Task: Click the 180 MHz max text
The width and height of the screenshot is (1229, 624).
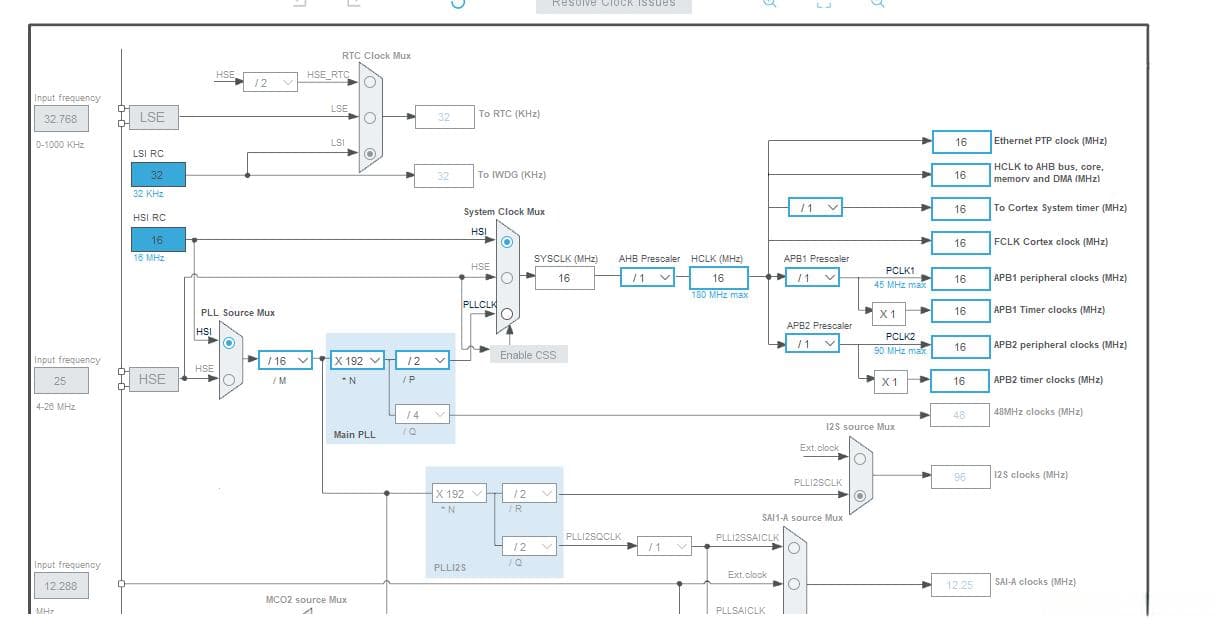Action: [x=719, y=295]
